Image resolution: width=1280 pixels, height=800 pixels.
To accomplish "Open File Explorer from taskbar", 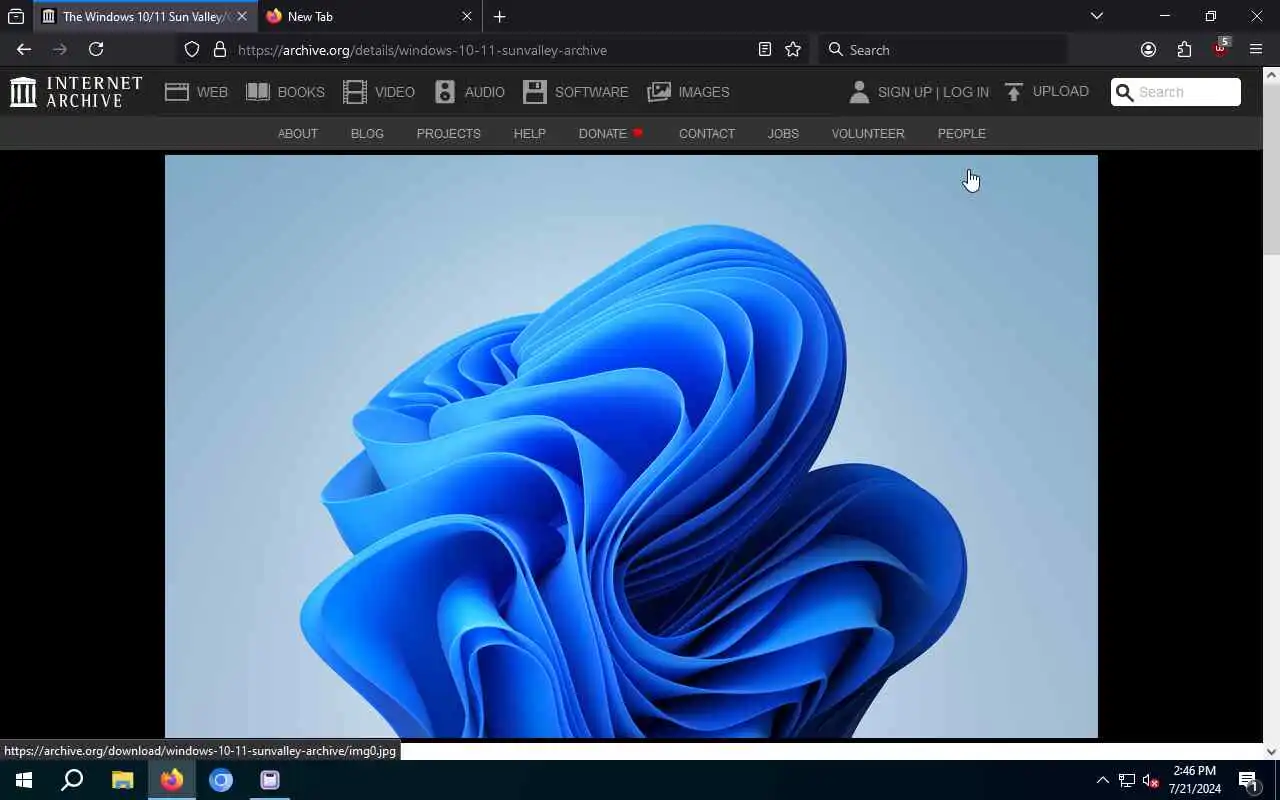I will click(x=122, y=780).
